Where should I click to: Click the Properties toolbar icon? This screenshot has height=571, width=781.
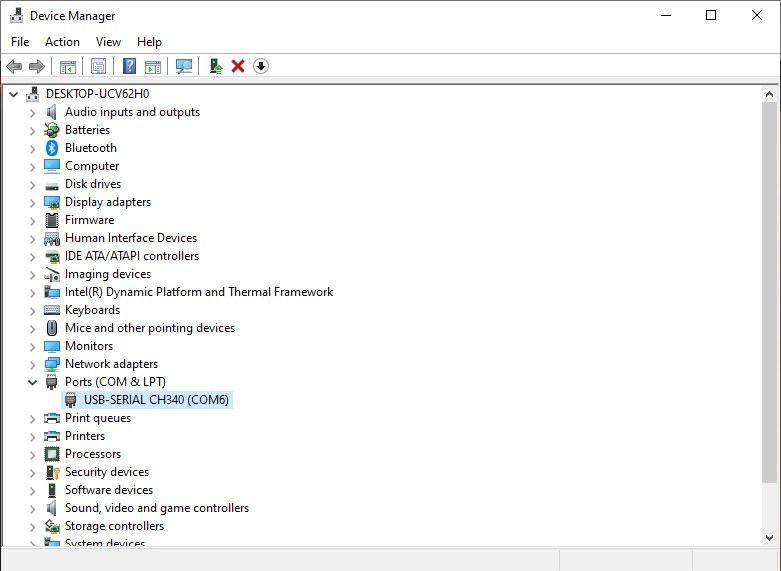pyautogui.click(x=98, y=66)
